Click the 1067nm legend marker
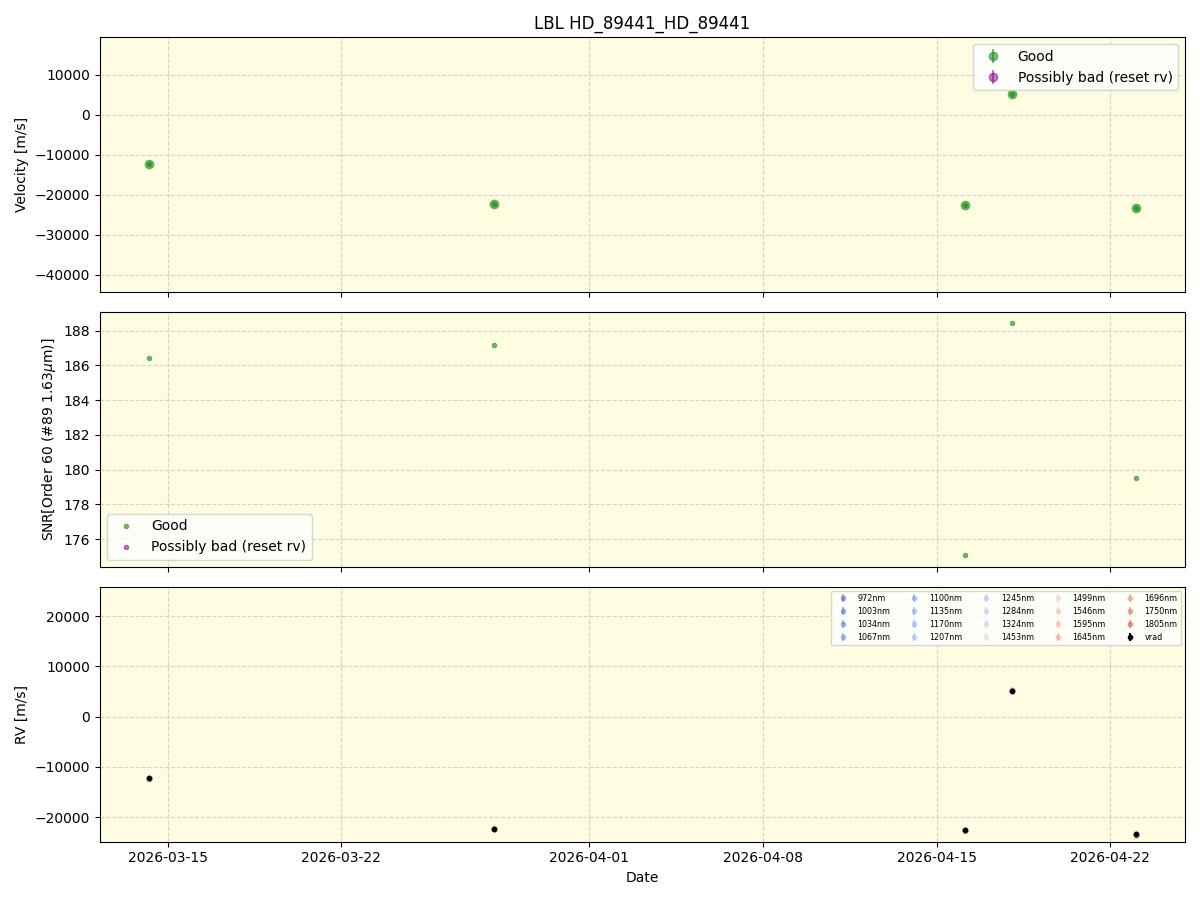This screenshot has width=1200, height=900. pyautogui.click(x=843, y=637)
